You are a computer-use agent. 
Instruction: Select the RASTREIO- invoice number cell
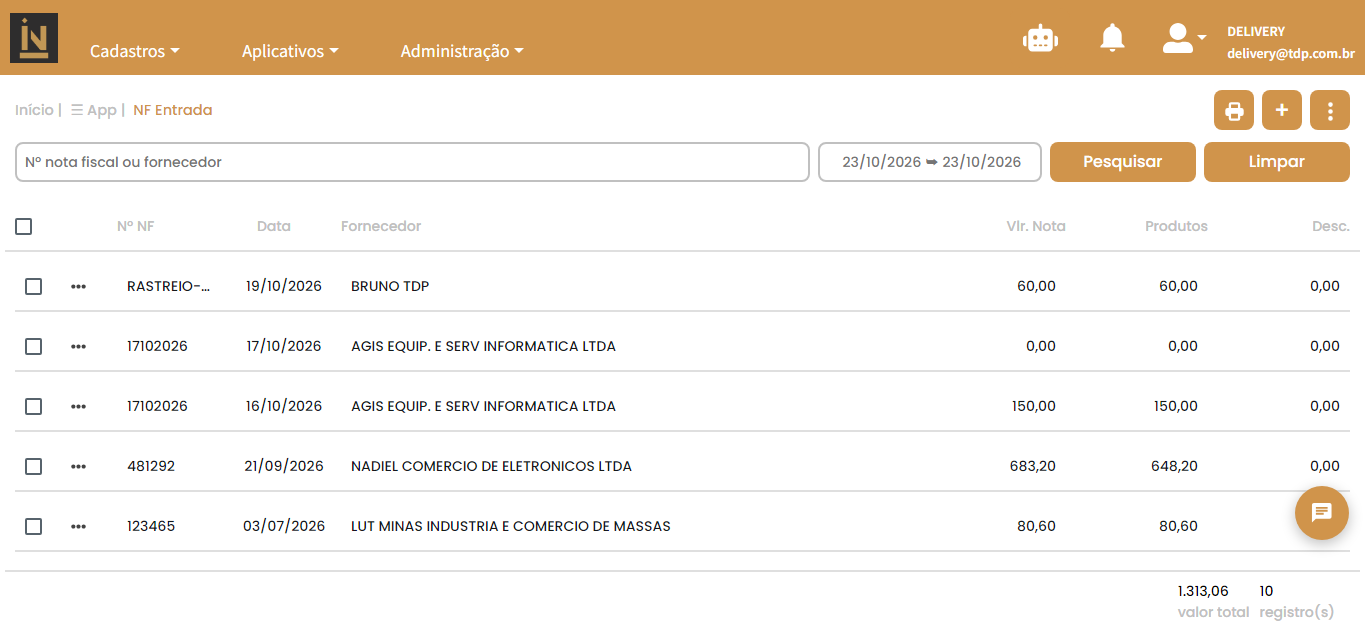coord(169,286)
